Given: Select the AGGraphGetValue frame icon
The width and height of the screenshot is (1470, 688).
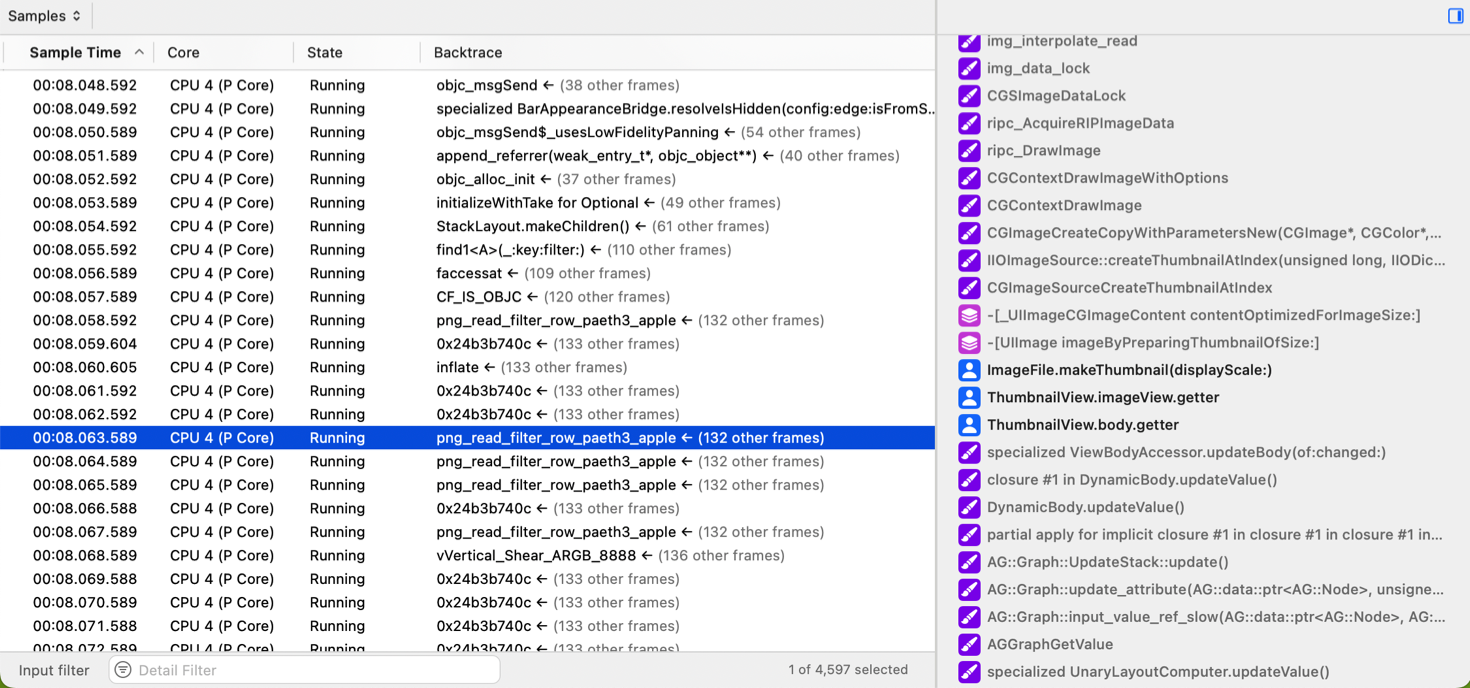Looking at the screenshot, I should click(969, 644).
